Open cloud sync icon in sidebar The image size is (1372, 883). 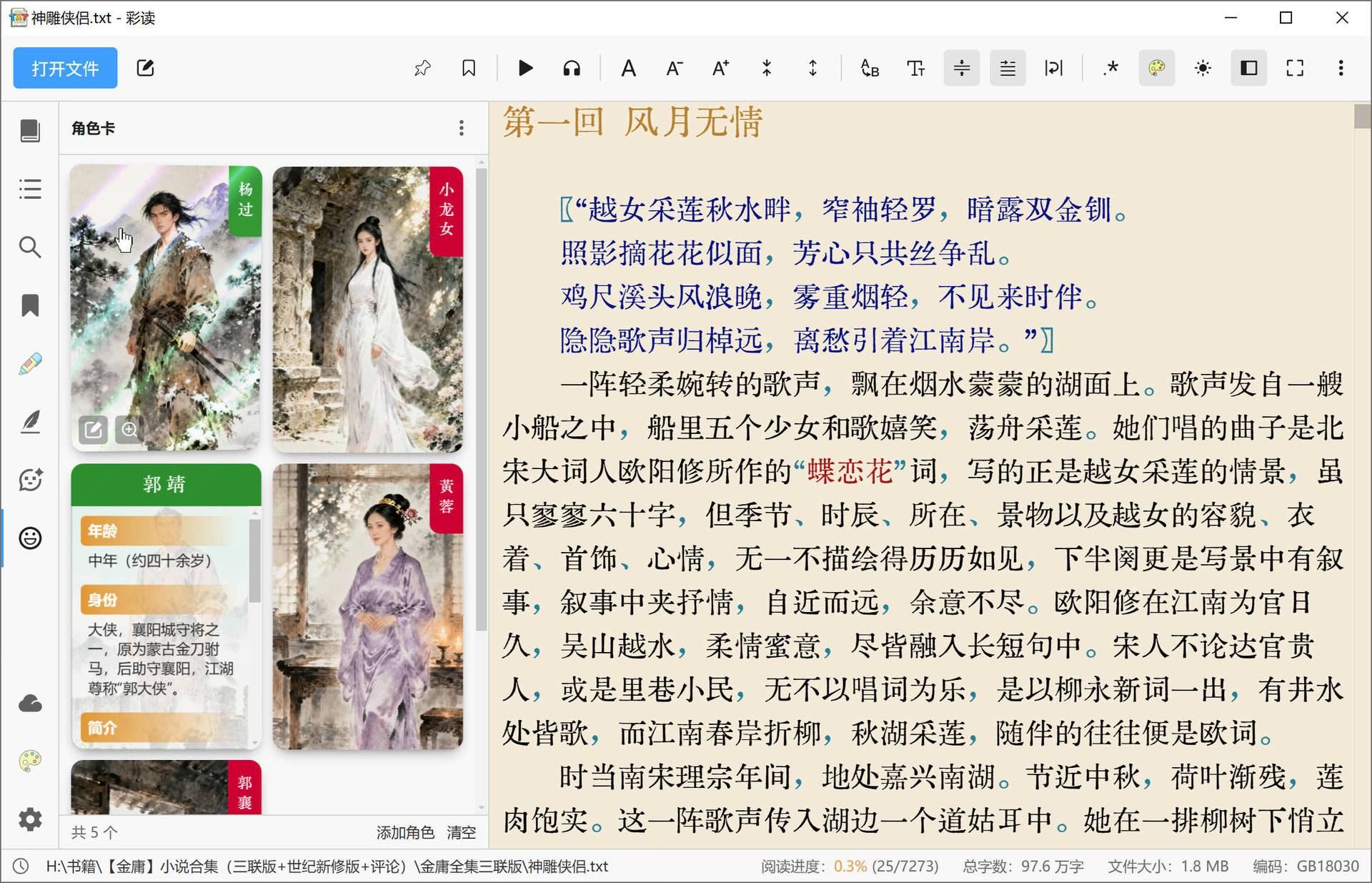point(30,704)
